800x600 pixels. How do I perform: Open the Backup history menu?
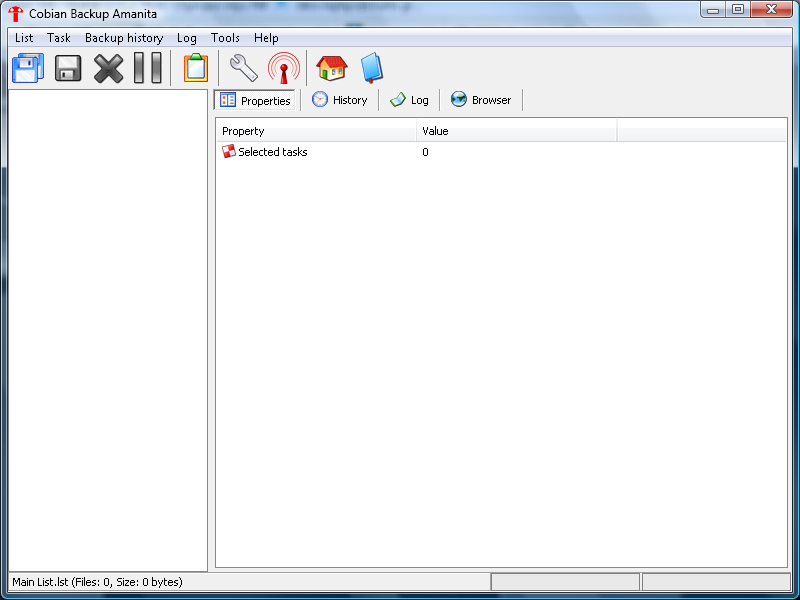(124, 38)
